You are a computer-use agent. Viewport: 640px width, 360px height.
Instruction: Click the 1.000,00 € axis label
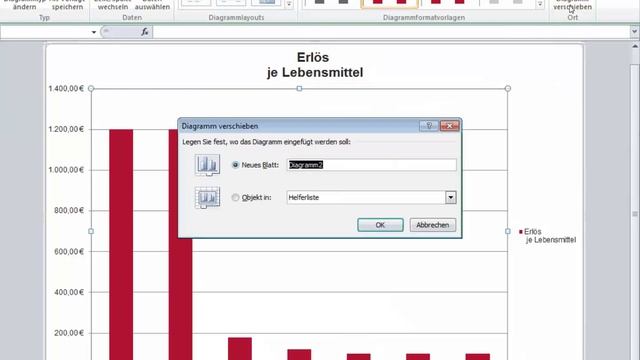pos(66,170)
